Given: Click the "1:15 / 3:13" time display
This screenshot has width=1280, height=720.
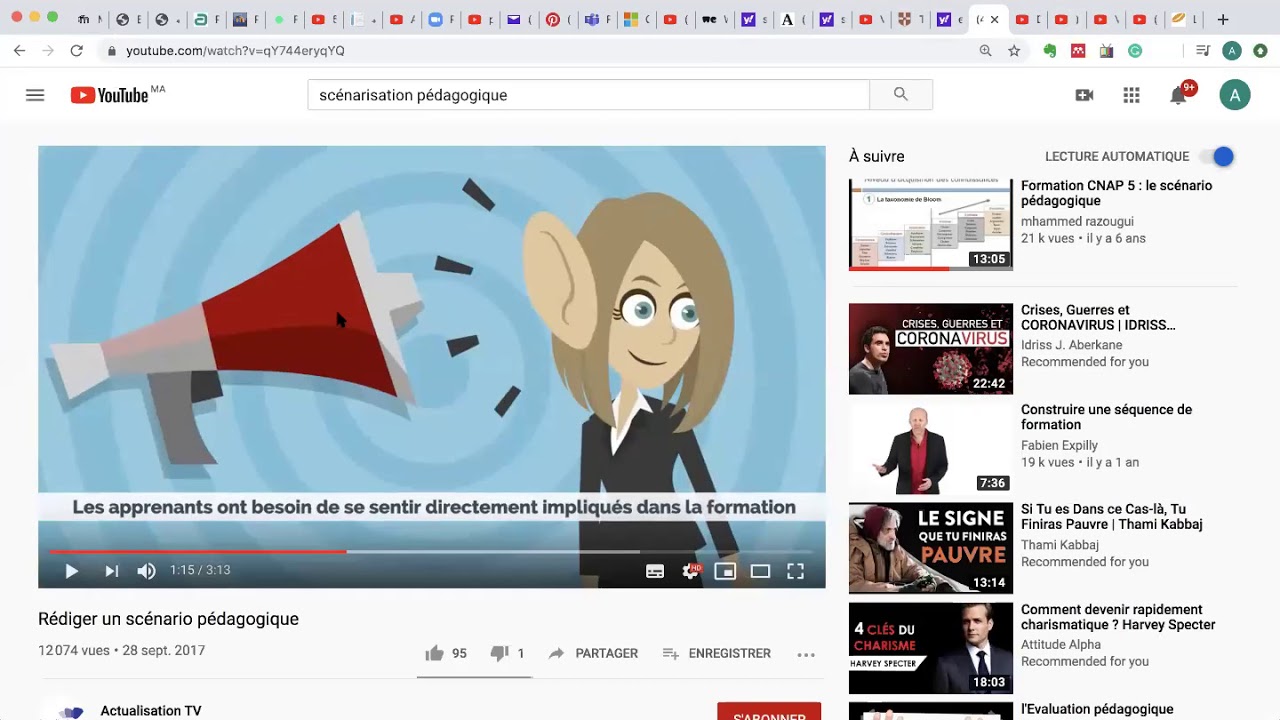Looking at the screenshot, I should click(x=200, y=570).
